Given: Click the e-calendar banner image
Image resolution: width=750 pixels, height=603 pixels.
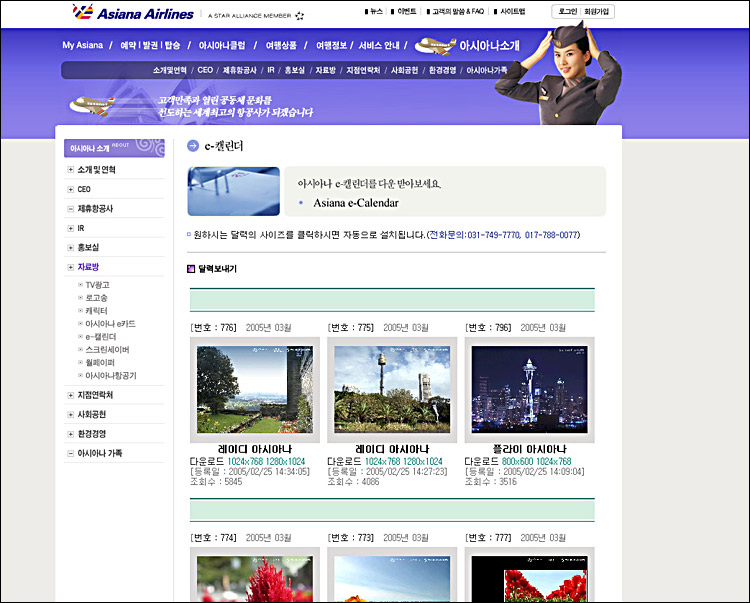Looking at the screenshot, I should (x=233, y=191).
